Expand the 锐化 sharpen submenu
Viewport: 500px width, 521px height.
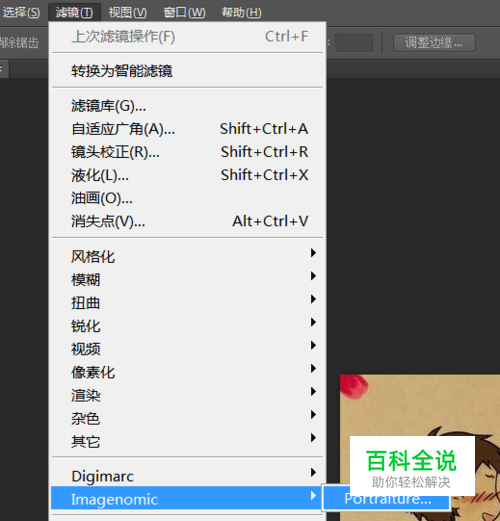pos(187,326)
